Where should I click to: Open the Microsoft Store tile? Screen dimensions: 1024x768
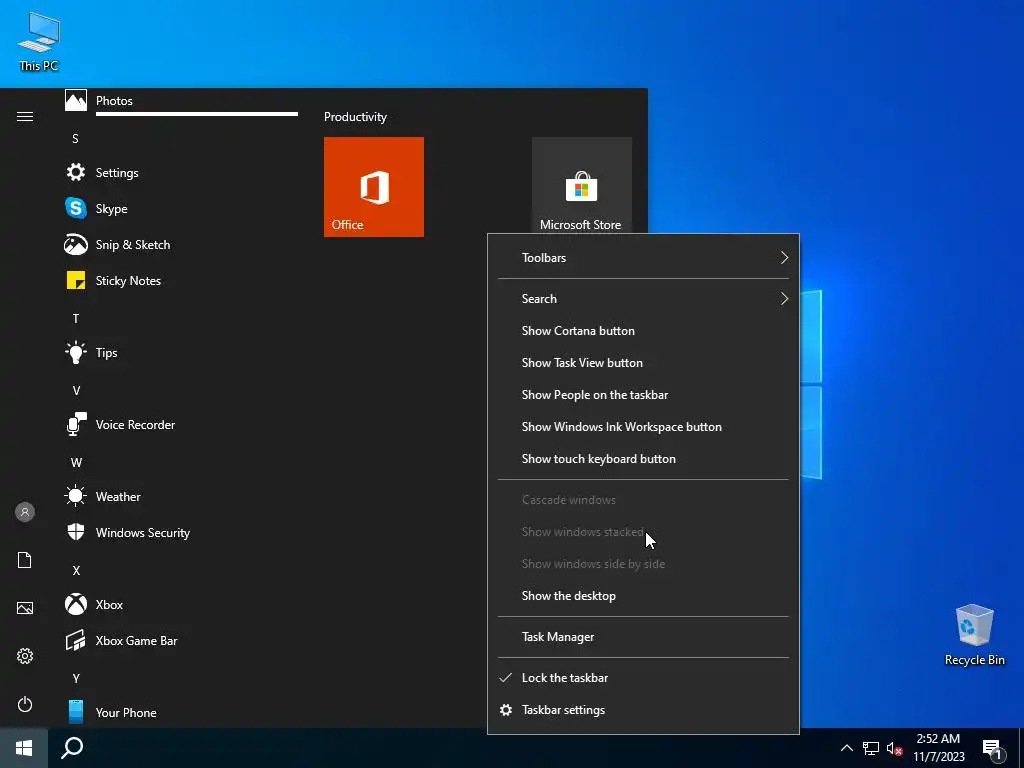point(582,185)
